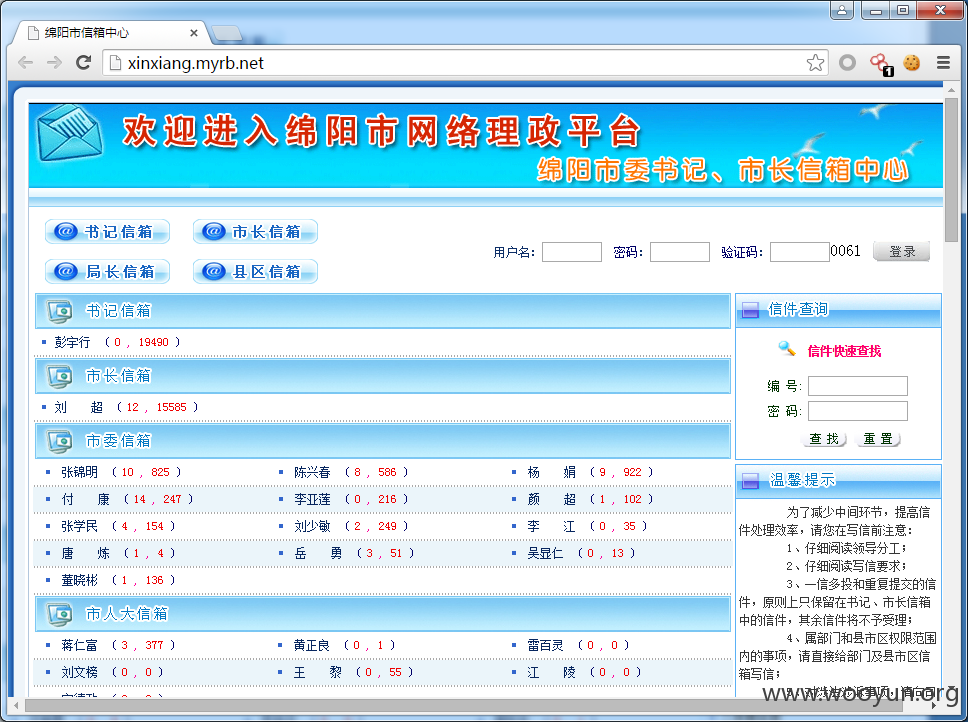Click the monitor icon beside 市长信箱 header
Image resolution: width=968 pixels, height=722 pixels.
pyautogui.click(x=59, y=376)
